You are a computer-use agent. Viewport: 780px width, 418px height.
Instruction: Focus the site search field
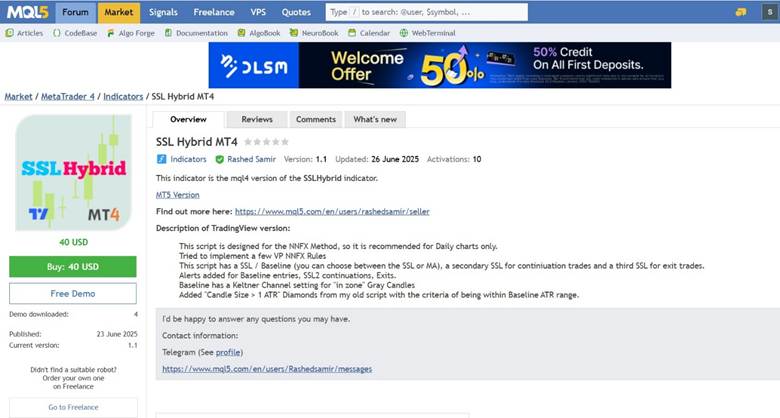427,12
